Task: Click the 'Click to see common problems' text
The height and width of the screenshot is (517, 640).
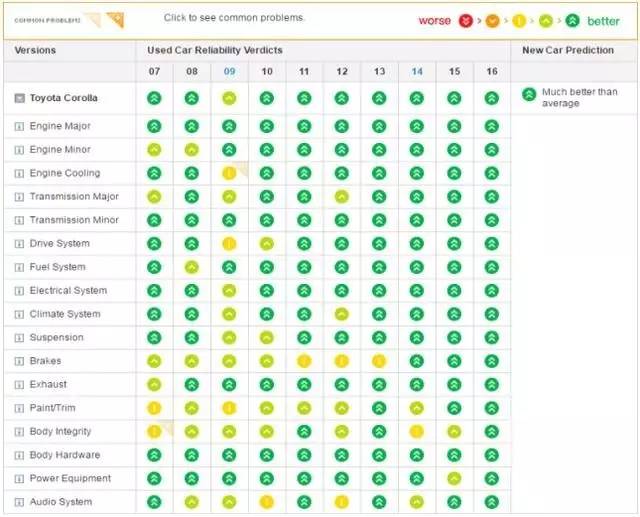Action: click(x=234, y=18)
